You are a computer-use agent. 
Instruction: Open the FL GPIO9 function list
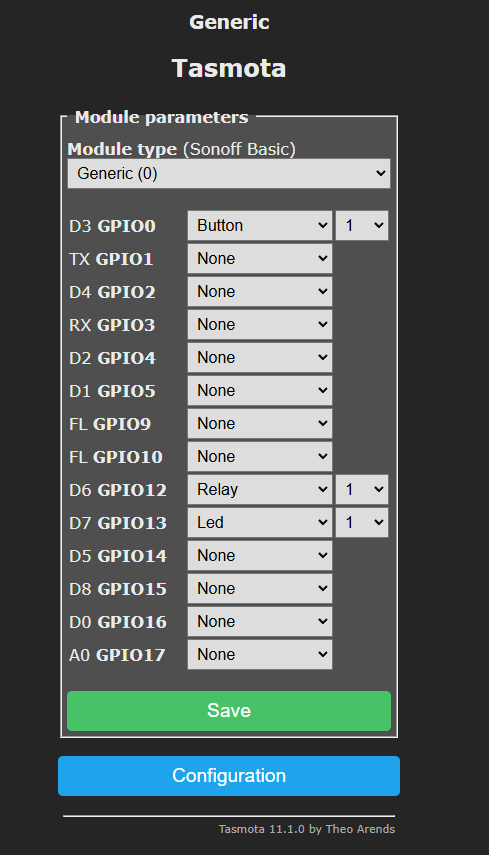(260, 424)
